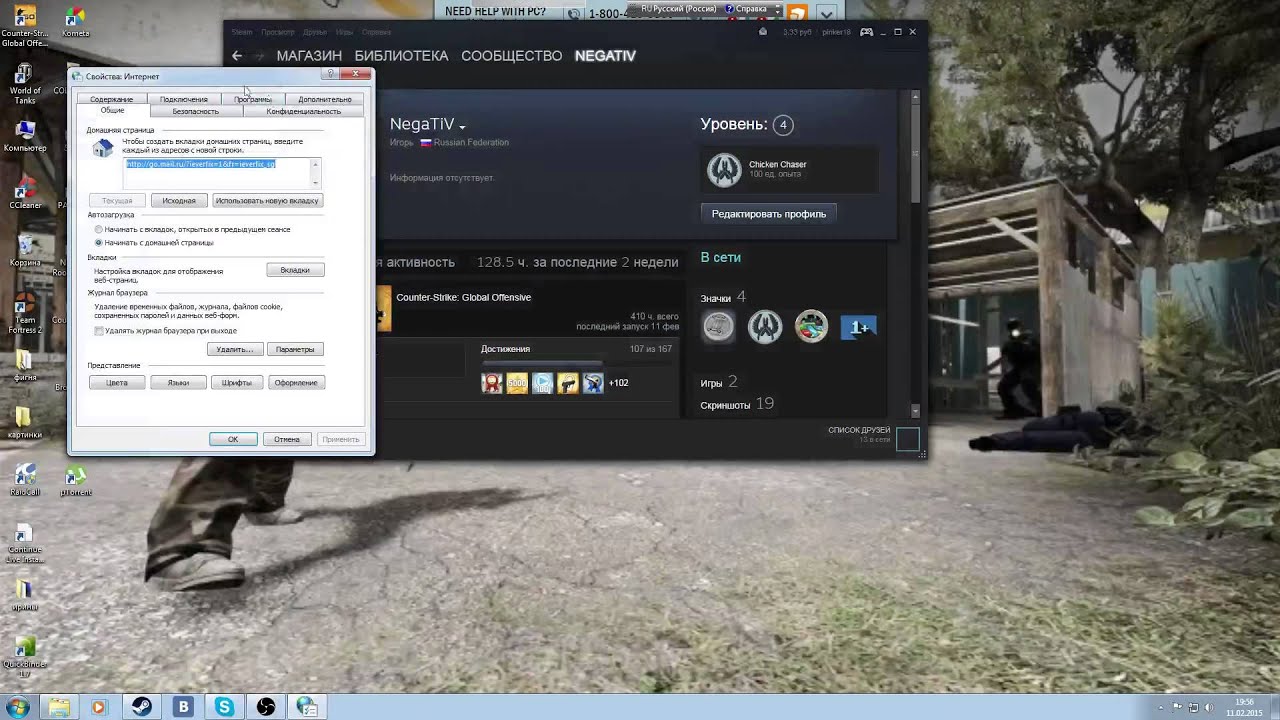Switch to the Безопасность tab
Viewport: 1280px width, 720px height.
coord(195,111)
